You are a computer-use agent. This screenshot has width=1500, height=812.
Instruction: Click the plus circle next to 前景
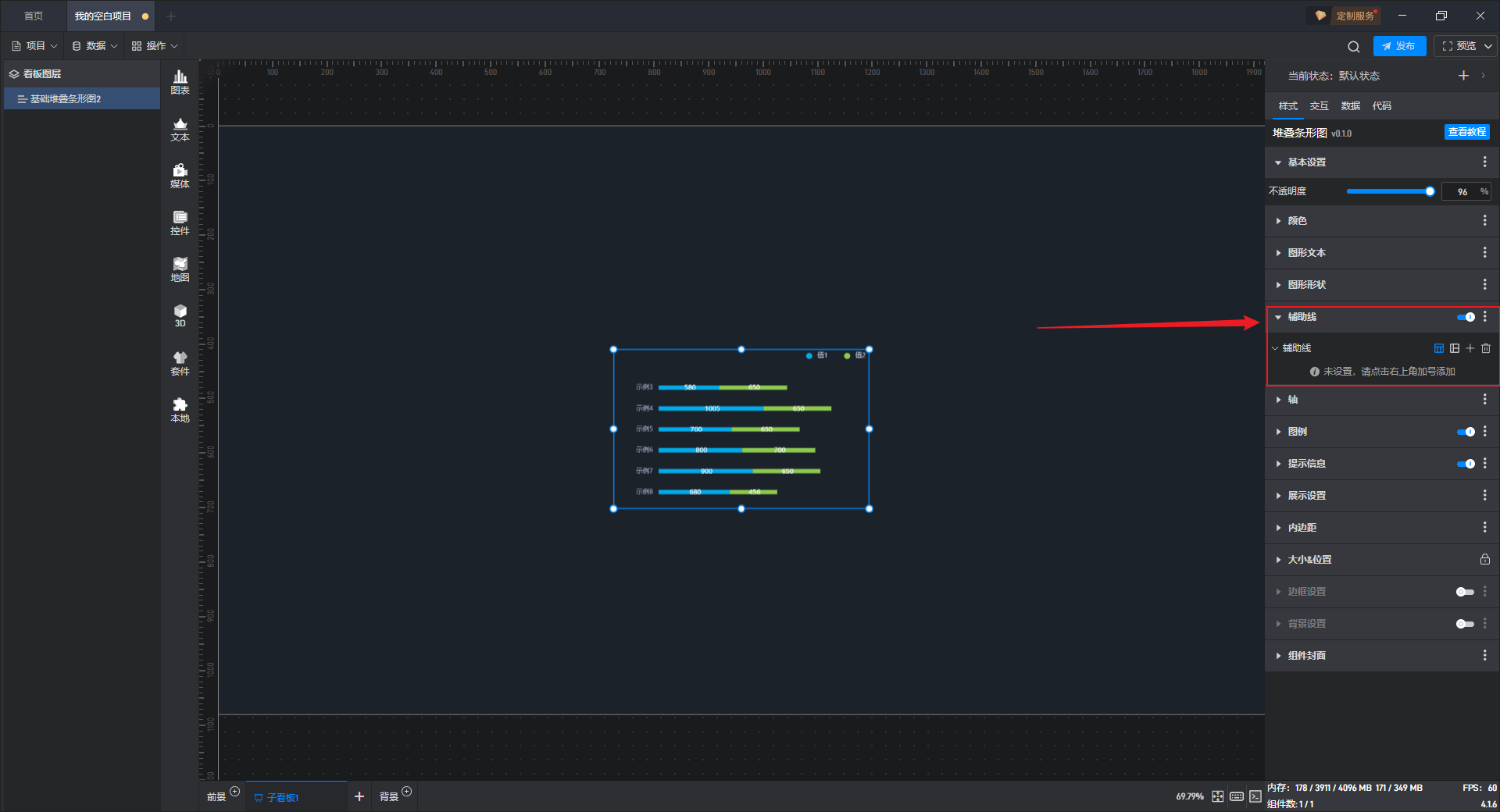[x=235, y=792]
